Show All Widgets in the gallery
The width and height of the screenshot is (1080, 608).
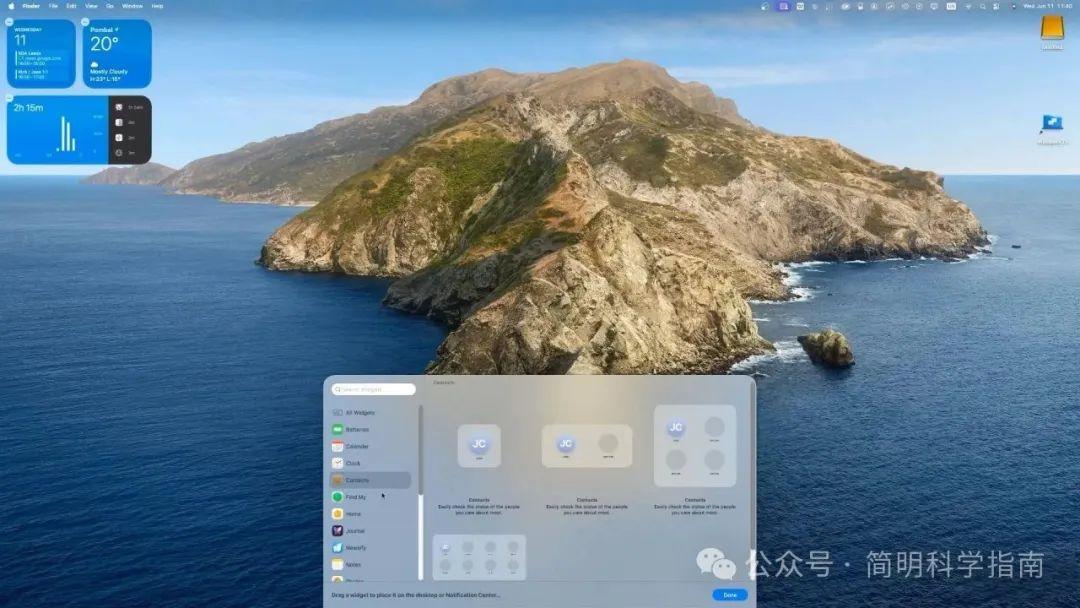(x=360, y=412)
